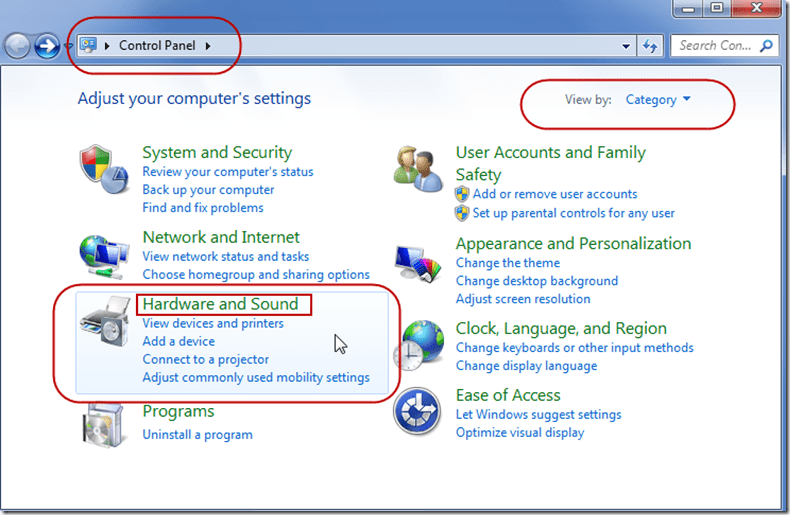Image resolution: width=790 pixels, height=515 pixels.
Task: Open the View by Category dropdown
Action: click(x=657, y=100)
